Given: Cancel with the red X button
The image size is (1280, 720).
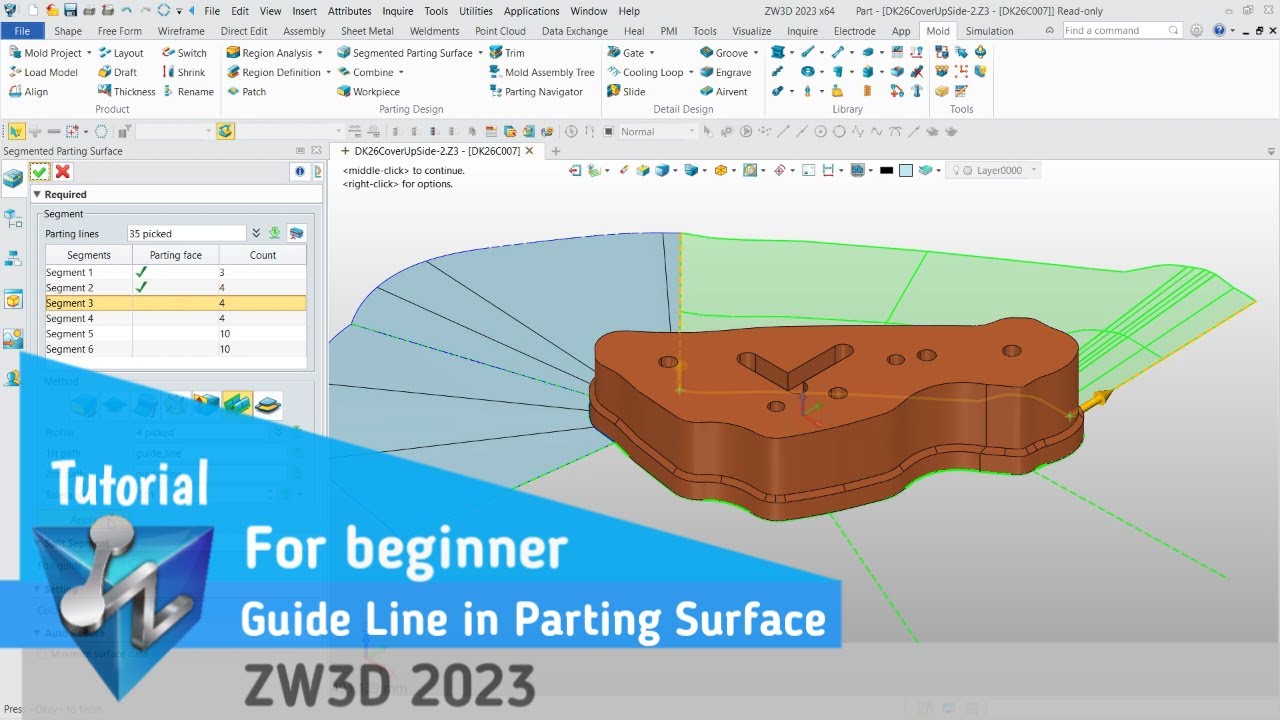Looking at the screenshot, I should point(62,172).
